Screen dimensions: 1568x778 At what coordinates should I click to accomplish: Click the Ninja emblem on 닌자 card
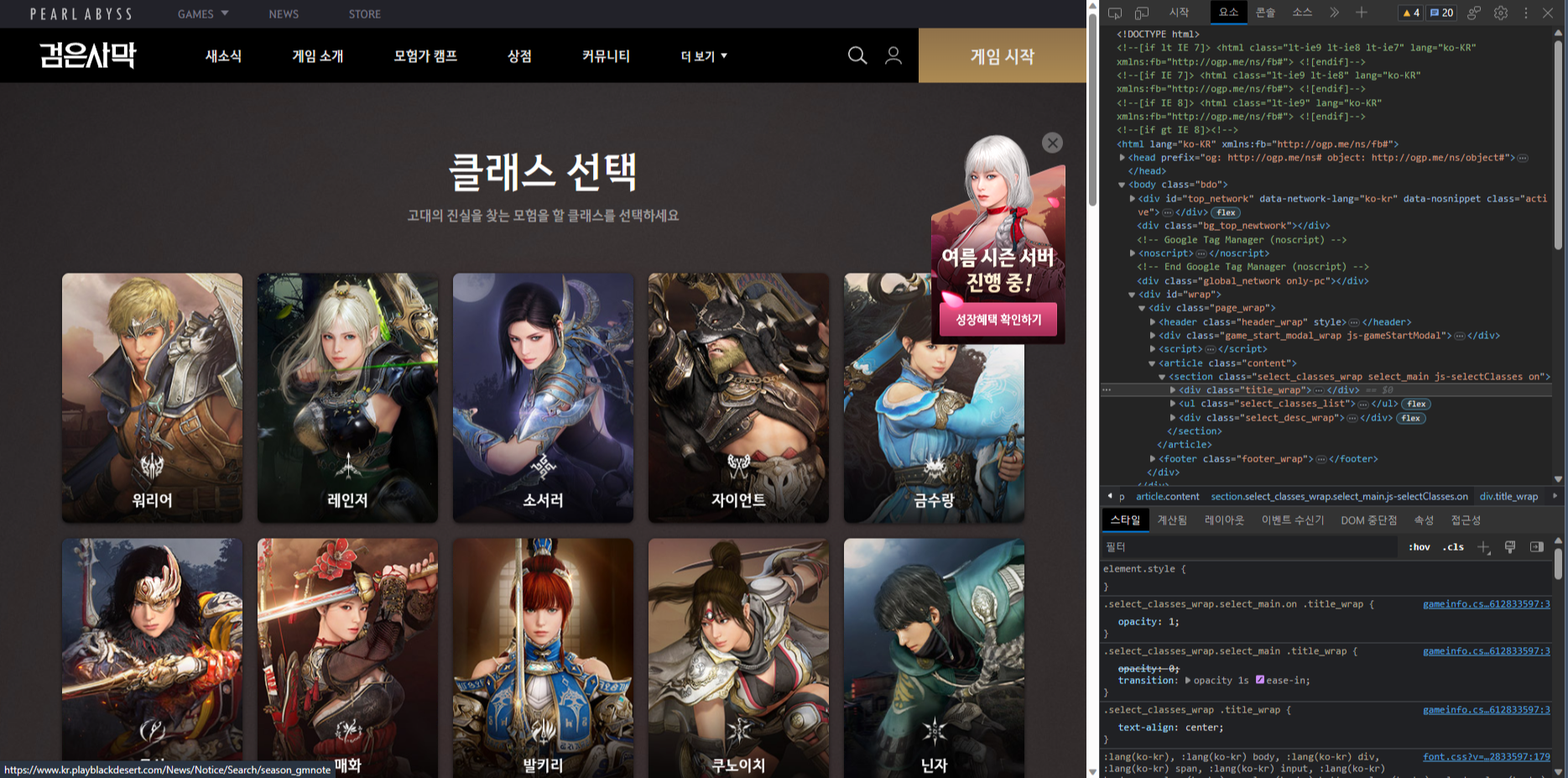(934, 731)
